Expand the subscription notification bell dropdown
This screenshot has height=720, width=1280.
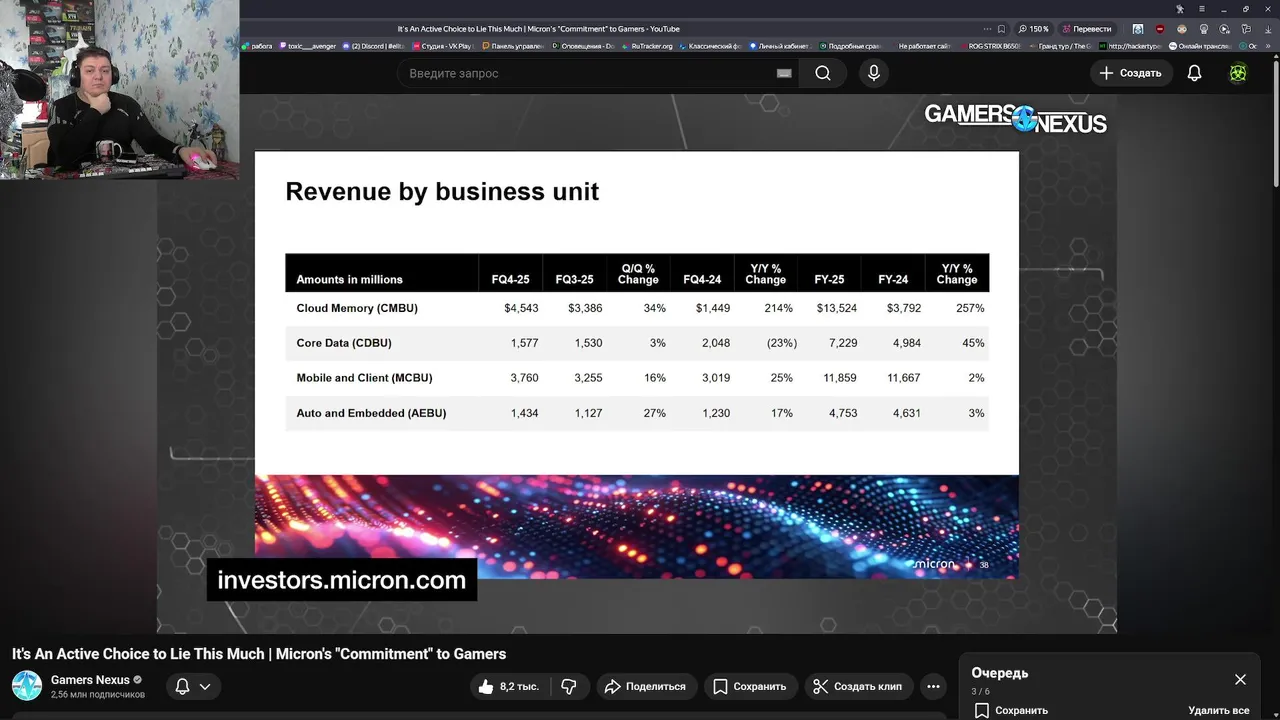tap(193, 686)
